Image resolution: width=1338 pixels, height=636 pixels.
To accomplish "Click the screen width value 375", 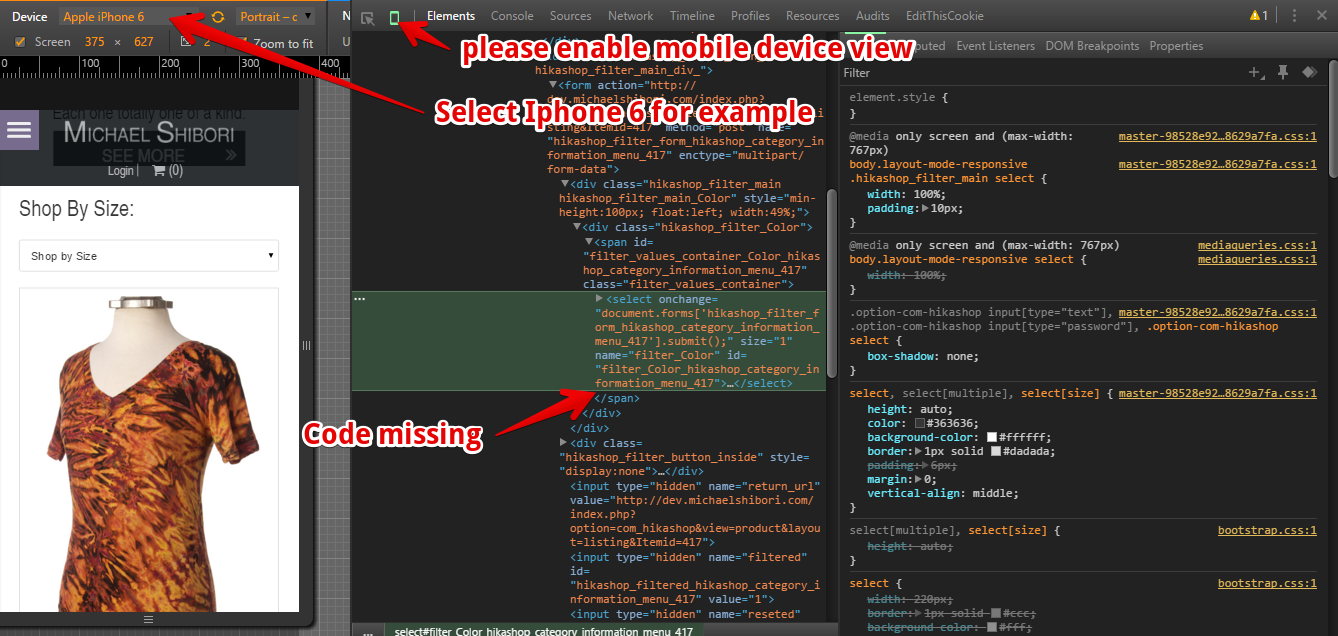I will (x=94, y=42).
